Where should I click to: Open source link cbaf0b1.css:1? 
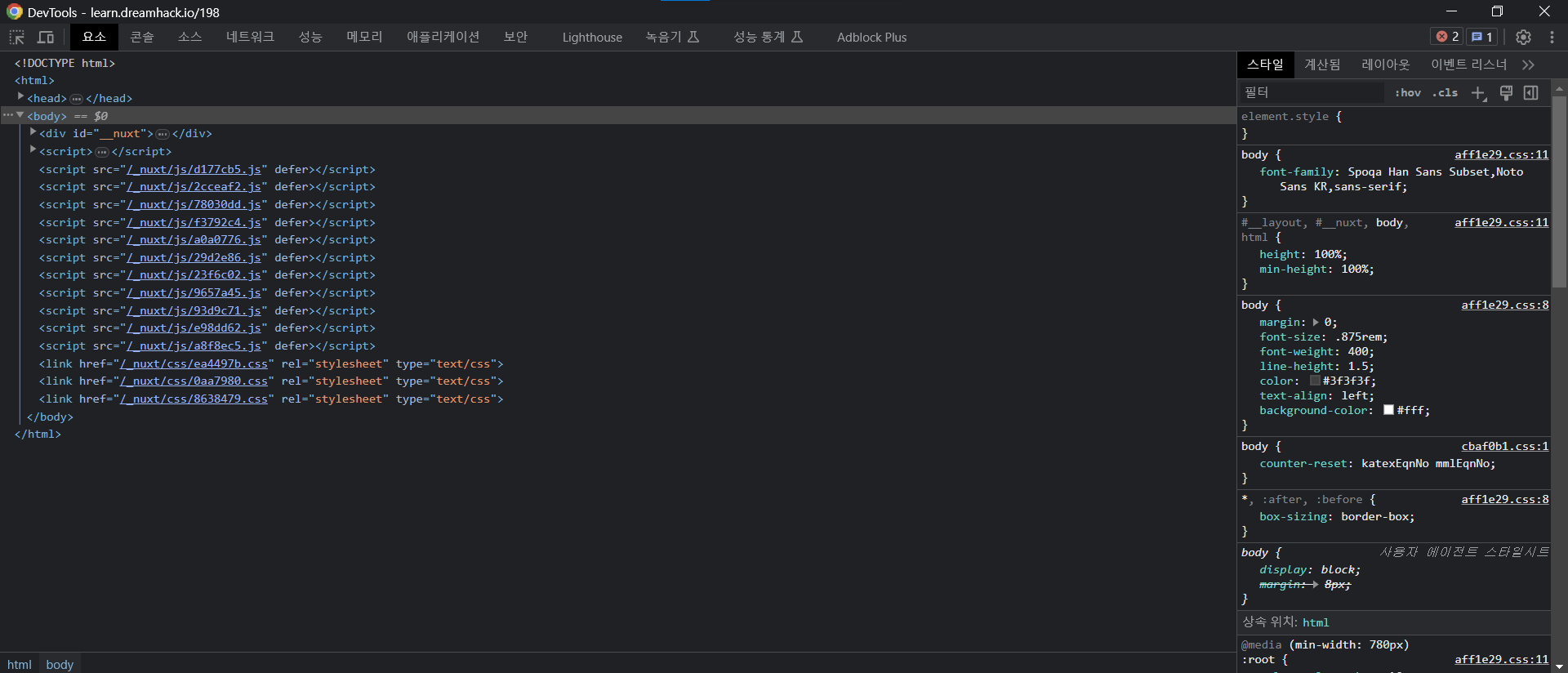[x=1505, y=447]
